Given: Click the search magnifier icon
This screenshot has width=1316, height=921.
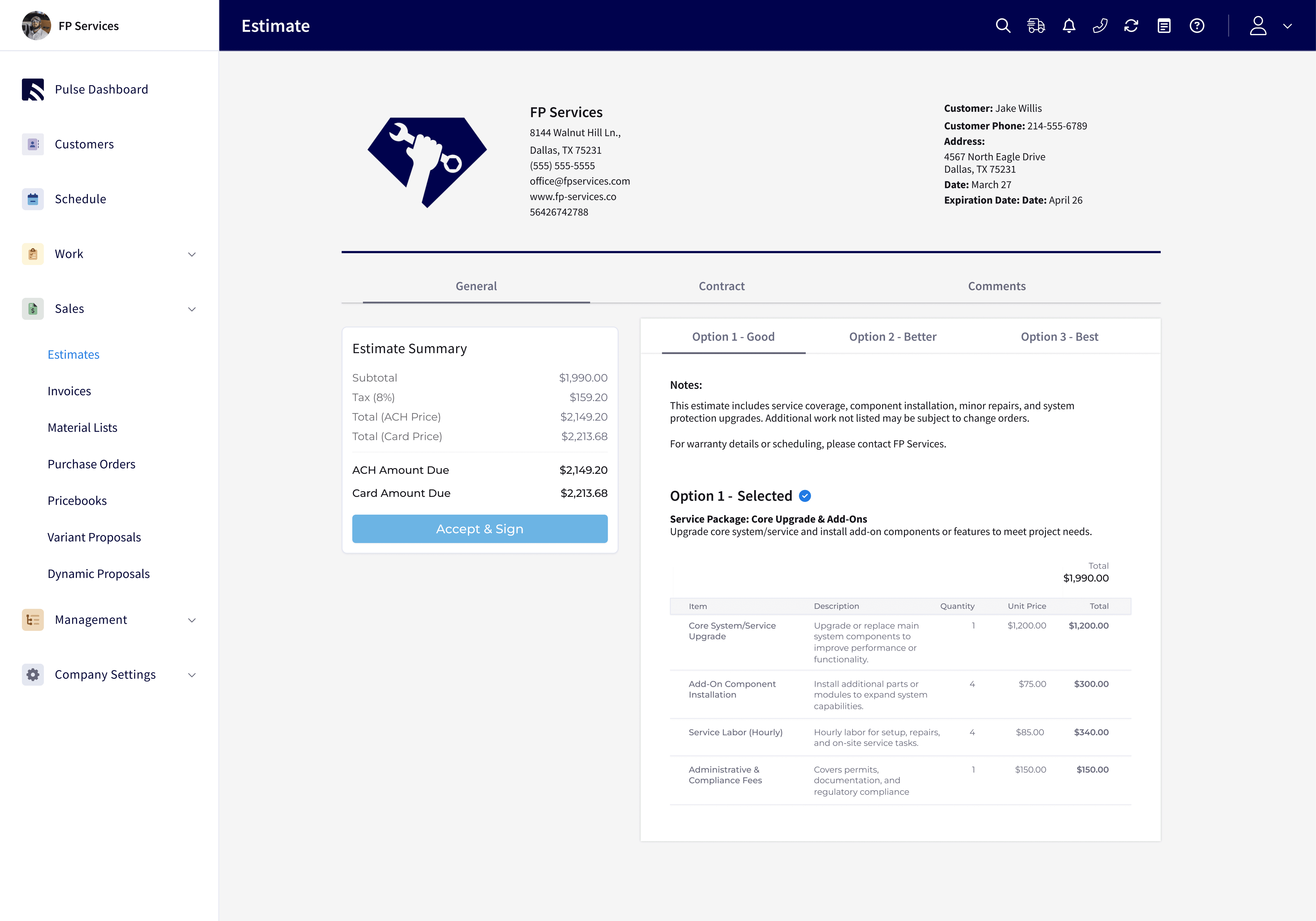Looking at the screenshot, I should [x=1002, y=26].
